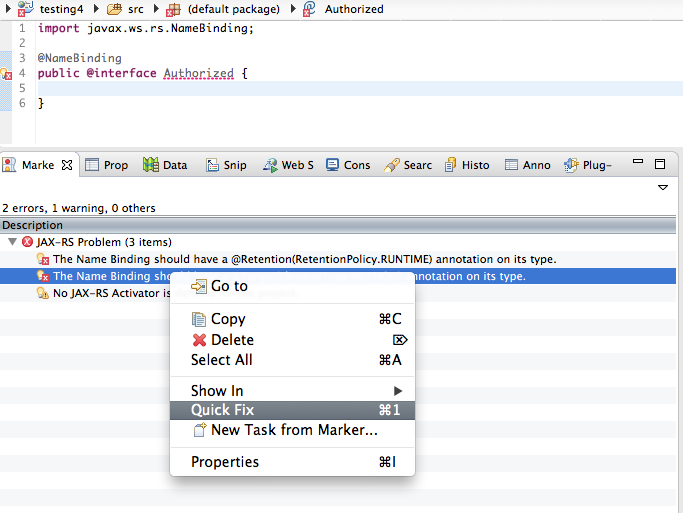The image size is (683, 513).
Task: Switch to the Data tab
Action: point(165,165)
